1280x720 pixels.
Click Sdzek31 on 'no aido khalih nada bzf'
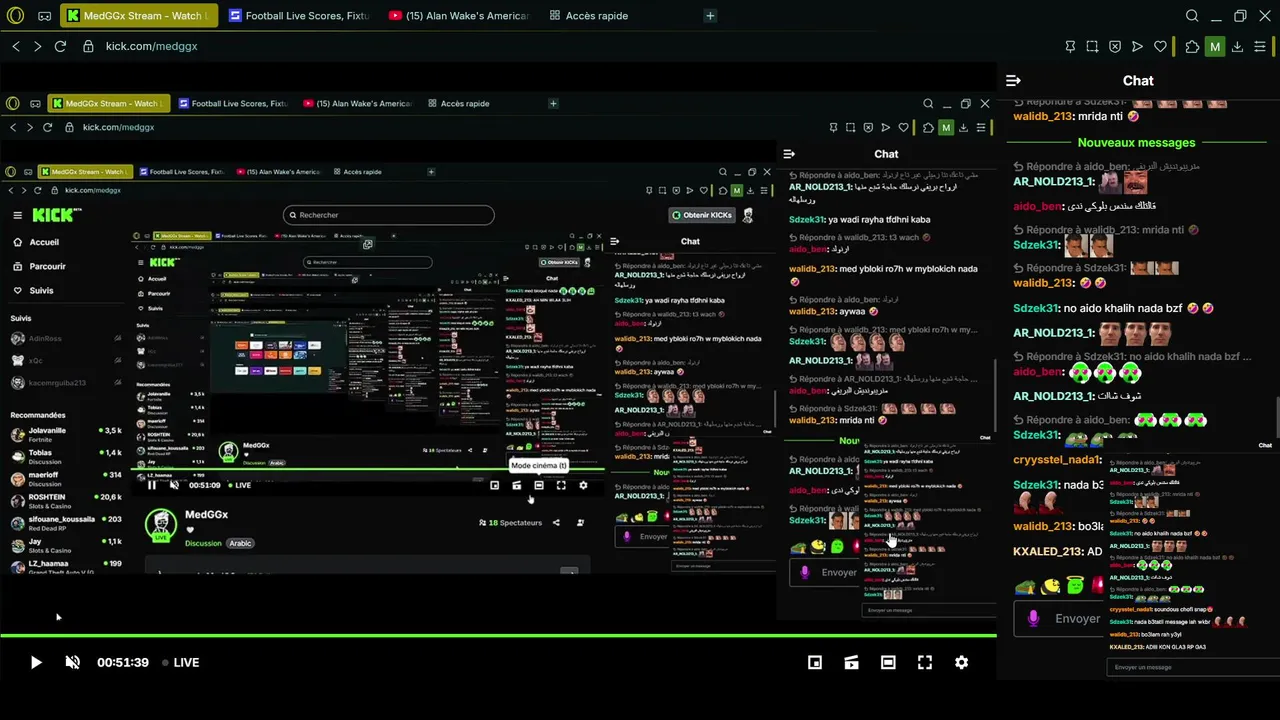(1035, 308)
